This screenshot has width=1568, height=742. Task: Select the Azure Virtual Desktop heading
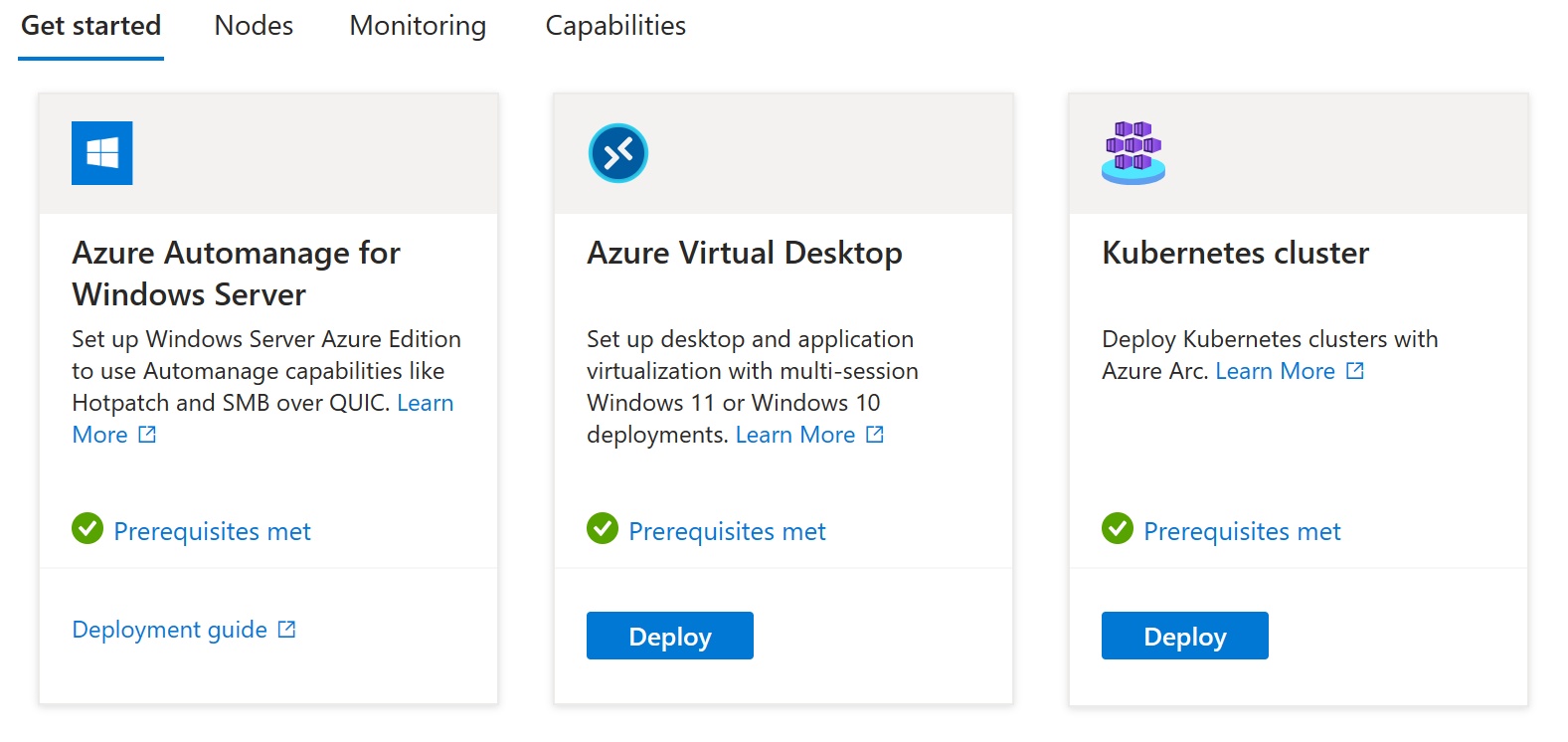(745, 253)
